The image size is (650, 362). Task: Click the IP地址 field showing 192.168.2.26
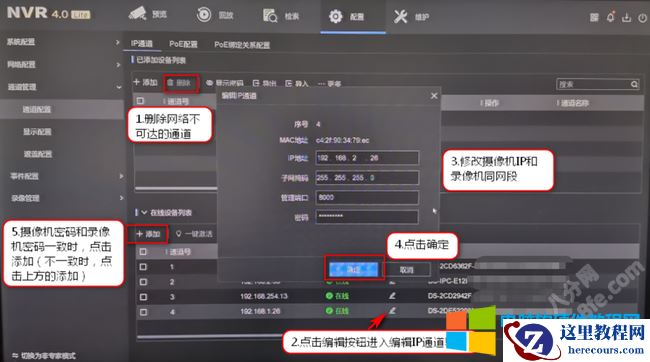tap(367, 158)
